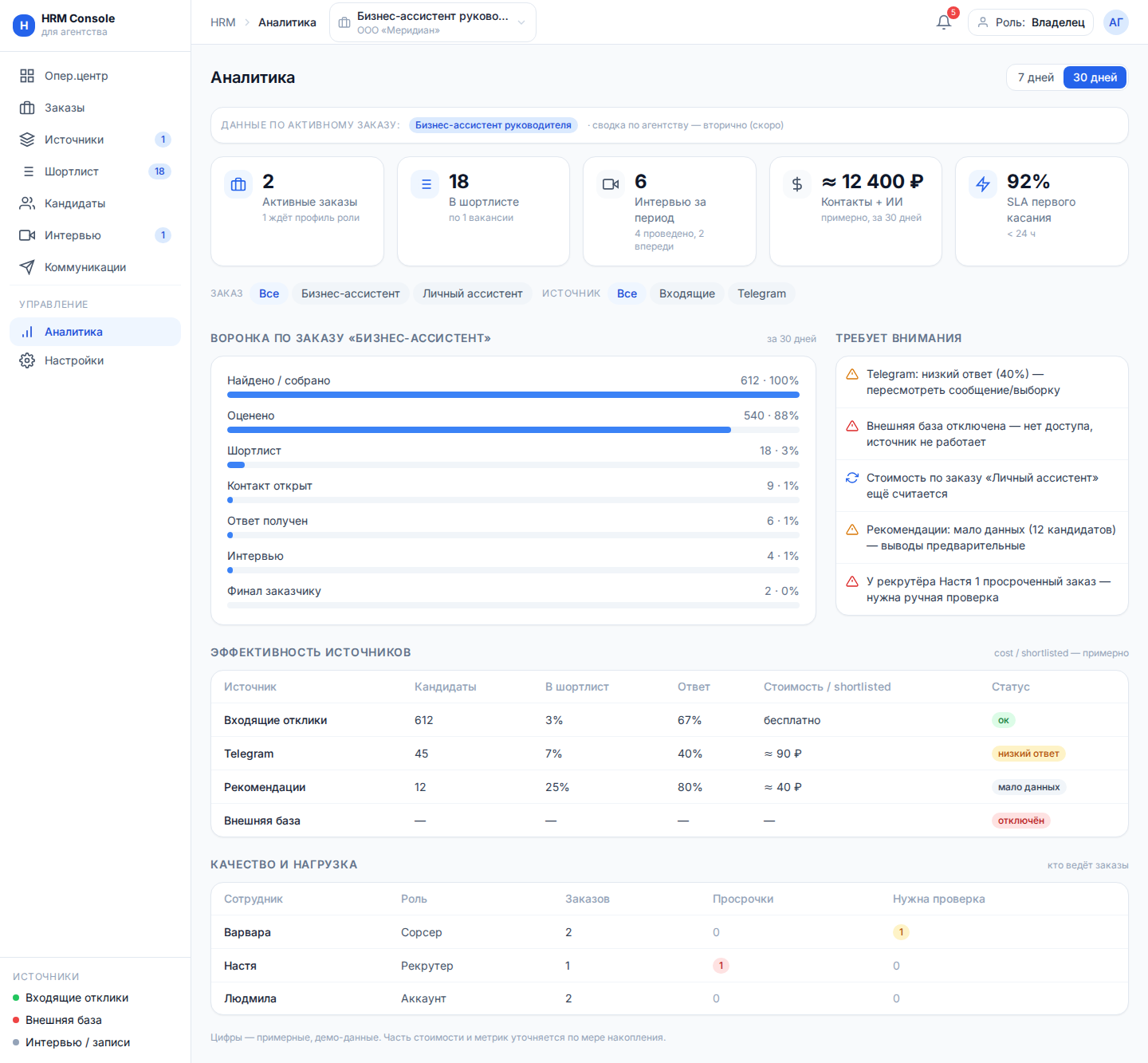The width and height of the screenshot is (1148, 1063).
Task: Click the Настройки gear icon
Action: pyautogui.click(x=27, y=360)
